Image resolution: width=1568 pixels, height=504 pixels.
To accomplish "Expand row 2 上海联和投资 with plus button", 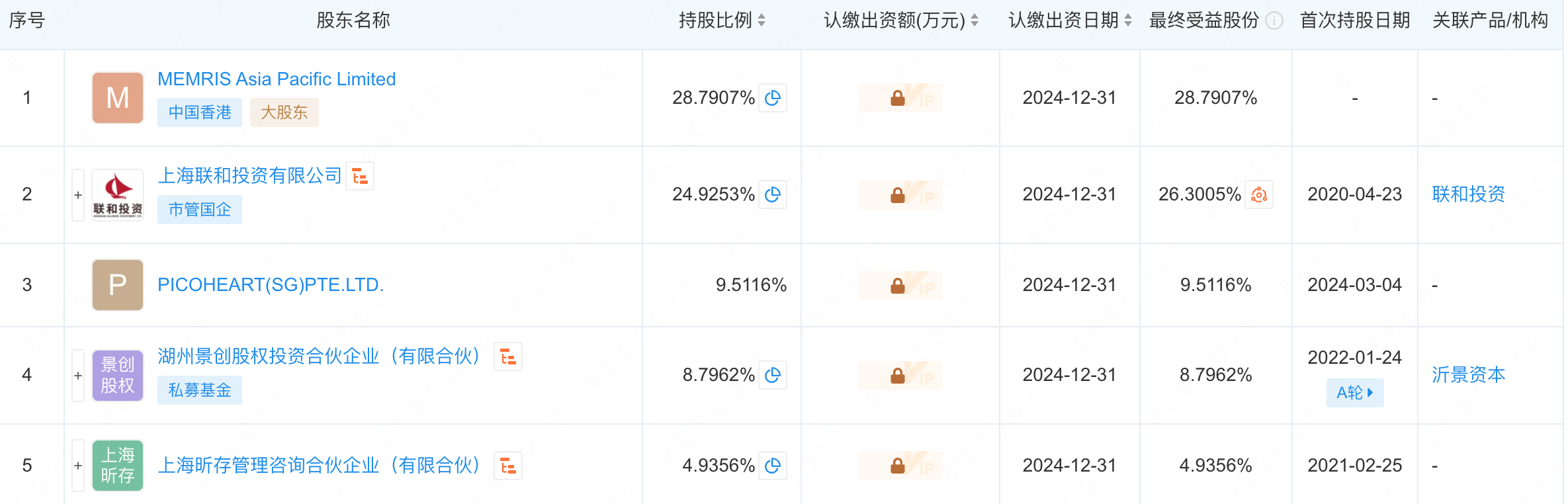I will click(x=78, y=195).
